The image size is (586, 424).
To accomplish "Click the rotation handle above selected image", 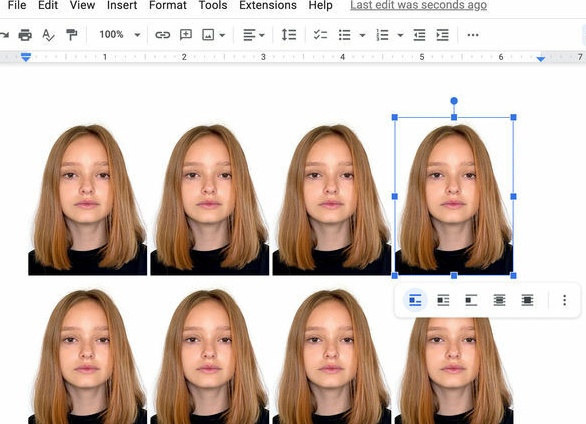I will click(x=454, y=101).
